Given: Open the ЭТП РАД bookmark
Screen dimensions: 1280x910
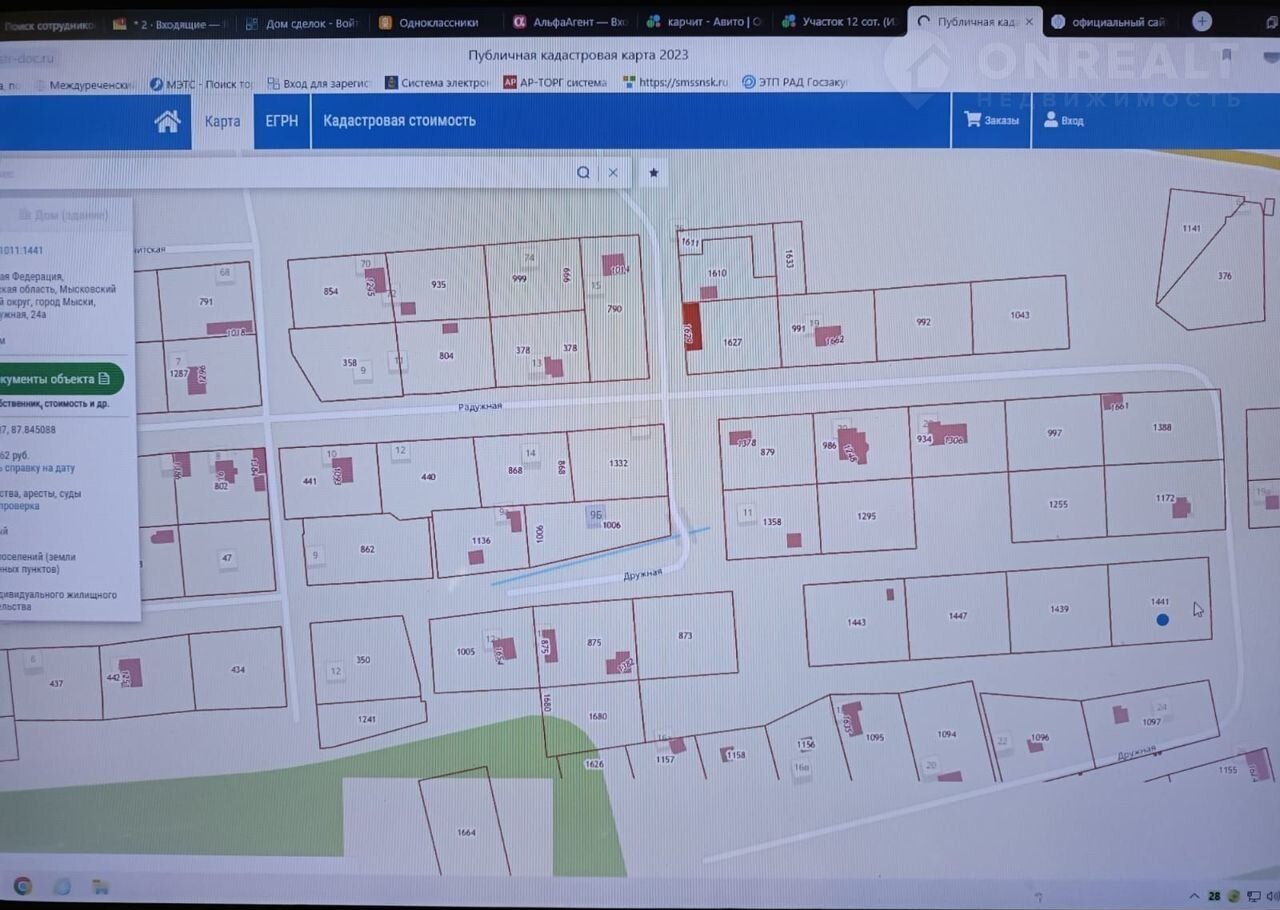Looking at the screenshot, I should click(795, 83).
